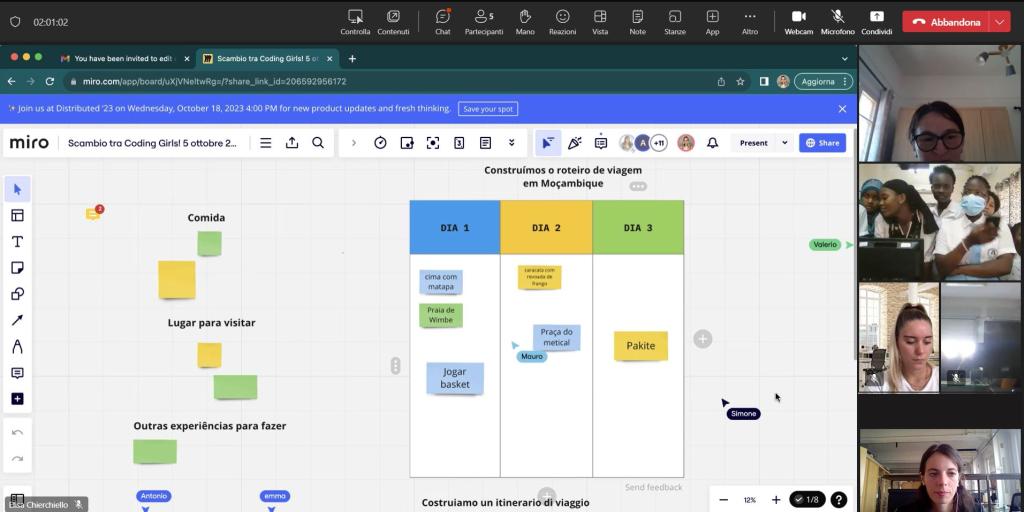Viewport: 1024px width, 512px height.
Task: Open the Altro more options menu
Action: pyautogui.click(x=750, y=22)
